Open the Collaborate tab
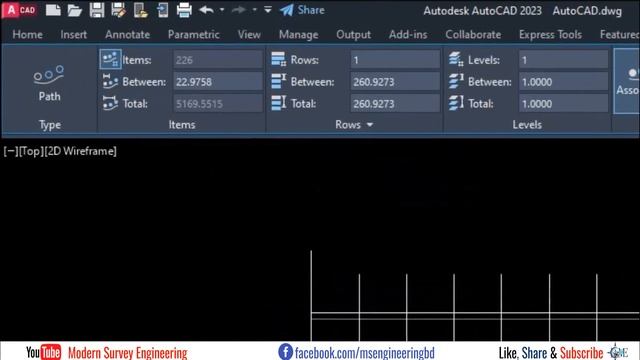 pyautogui.click(x=473, y=35)
